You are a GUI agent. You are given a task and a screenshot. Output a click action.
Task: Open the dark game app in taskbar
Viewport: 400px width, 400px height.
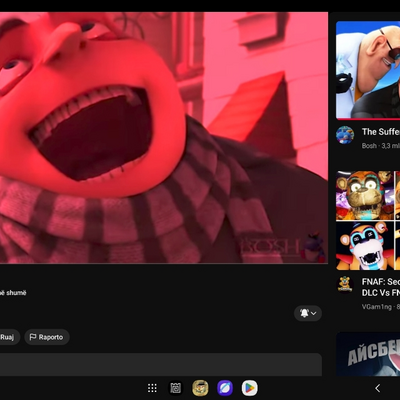point(176,388)
